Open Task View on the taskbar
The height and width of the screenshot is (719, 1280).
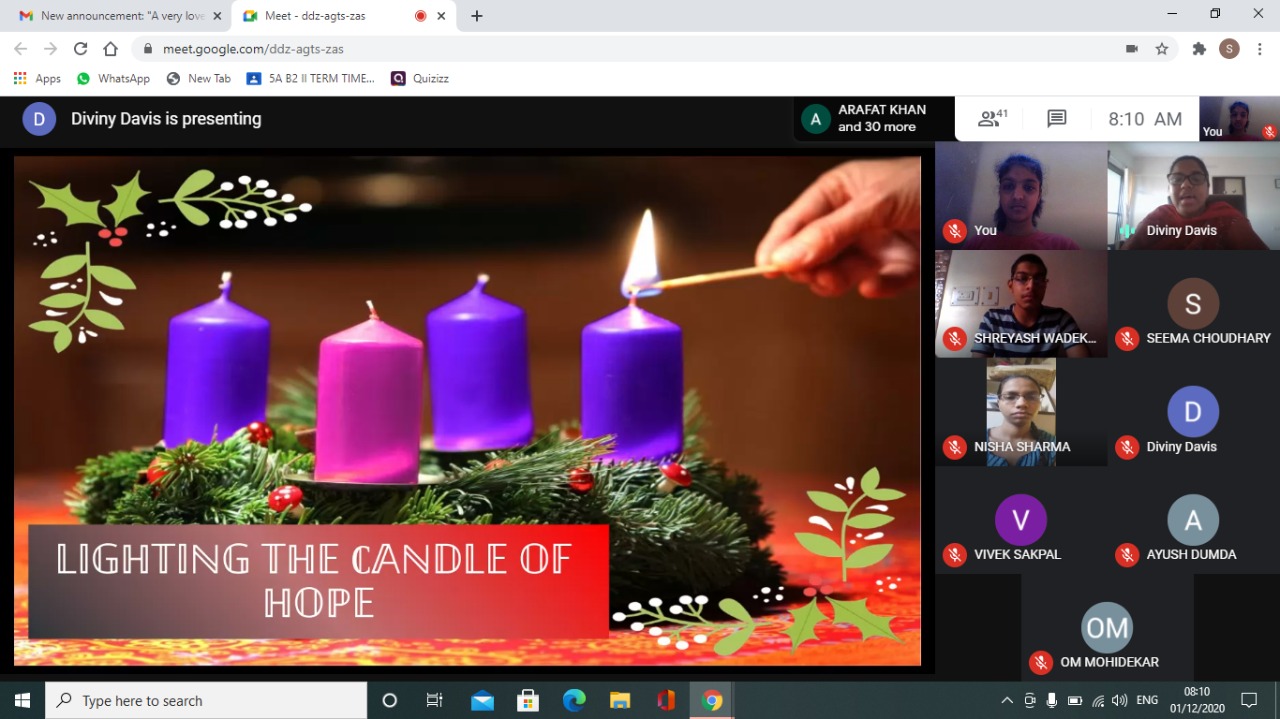(x=434, y=700)
